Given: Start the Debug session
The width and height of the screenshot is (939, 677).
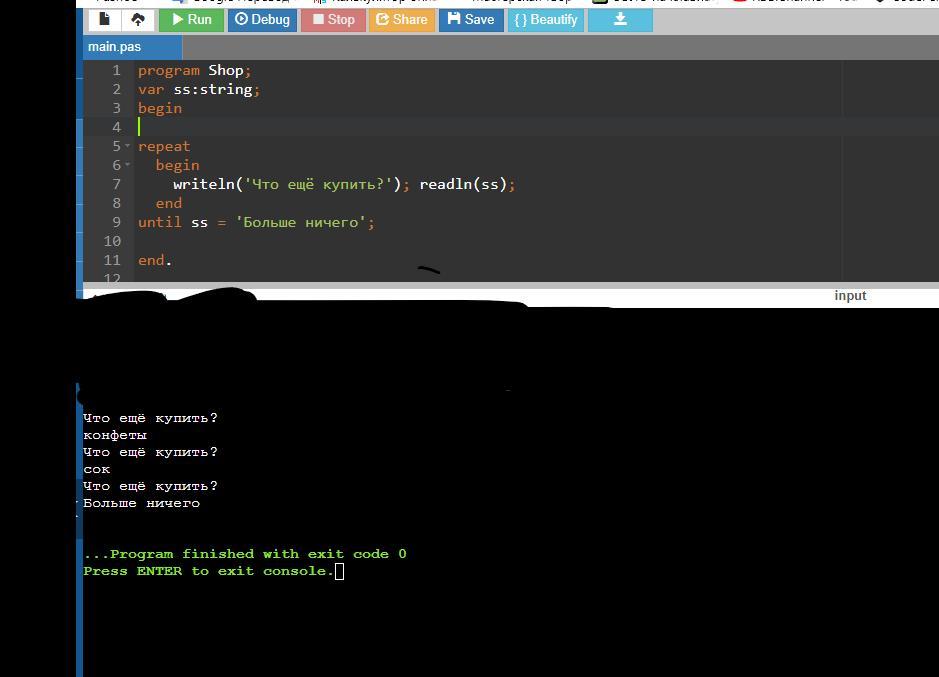Looking at the screenshot, I should pos(262,19).
